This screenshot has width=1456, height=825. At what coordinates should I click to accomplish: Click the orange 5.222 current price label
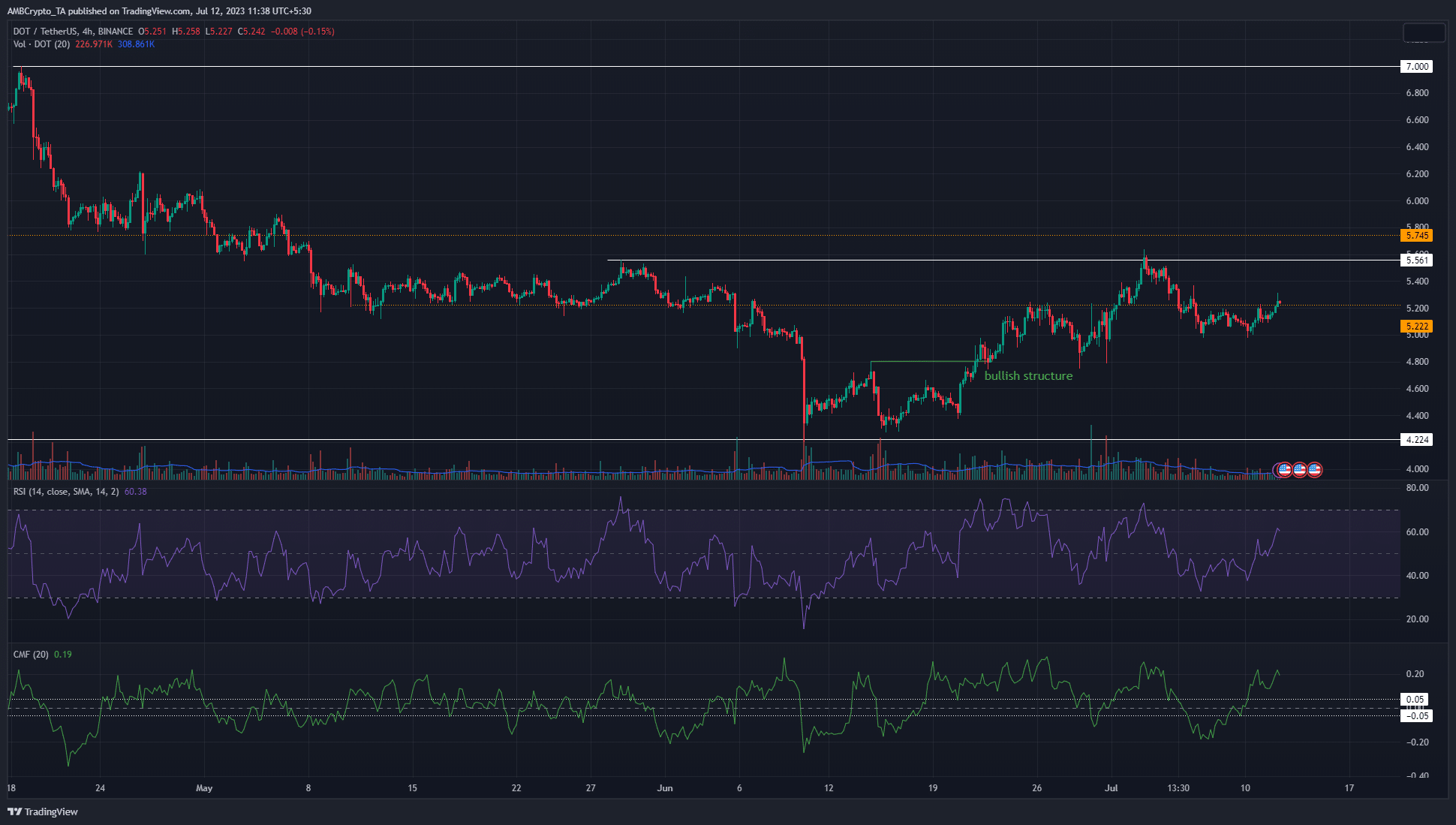[1416, 327]
